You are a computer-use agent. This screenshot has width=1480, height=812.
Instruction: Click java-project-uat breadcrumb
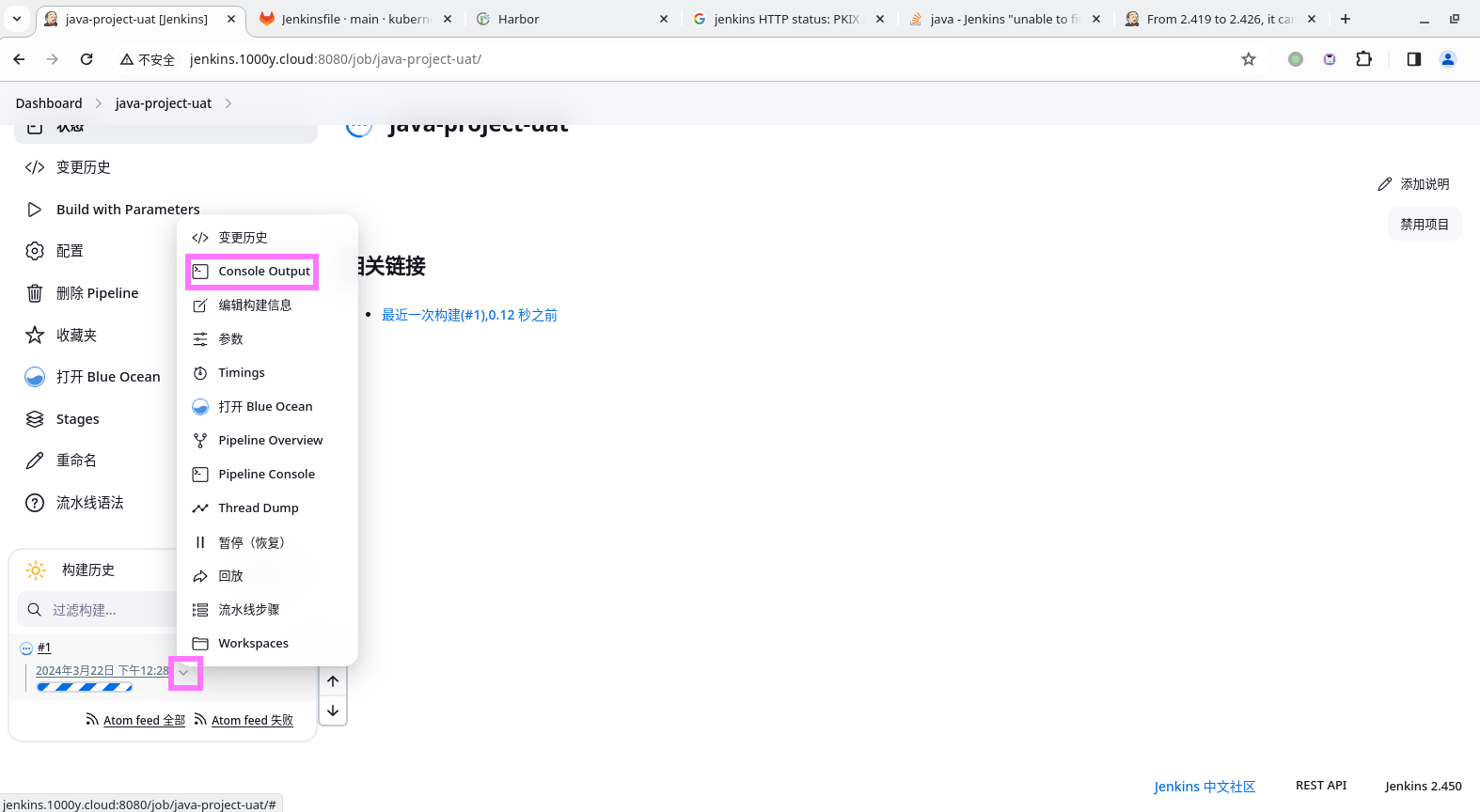(x=164, y=103)
